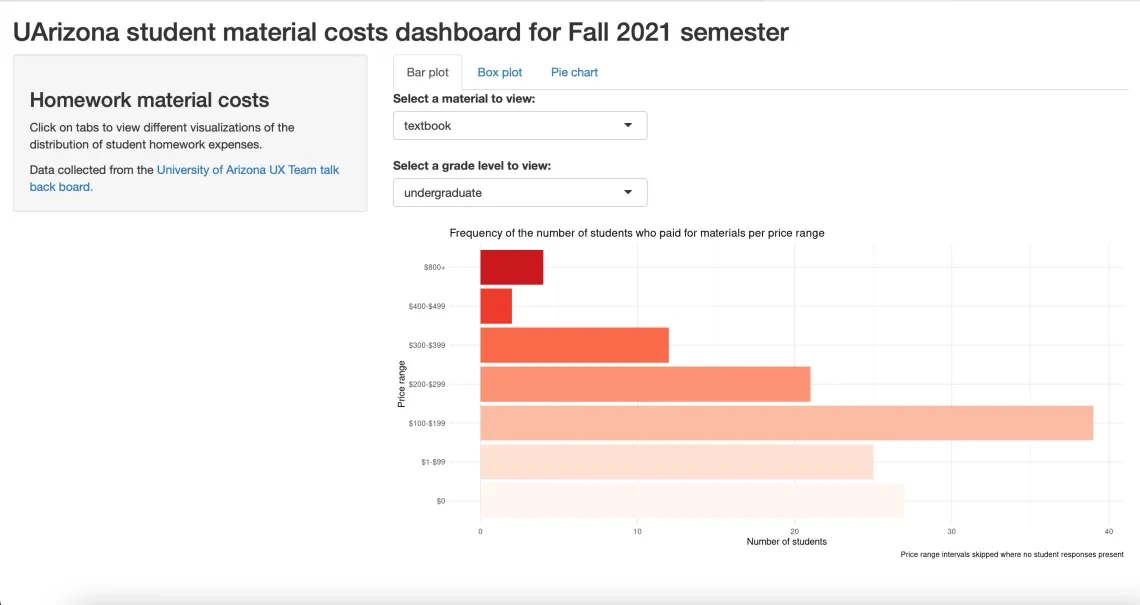This screenshot has width=1140, height=605.
Task: Click the chevron on the textbook selector
Action: pos(629,125)
